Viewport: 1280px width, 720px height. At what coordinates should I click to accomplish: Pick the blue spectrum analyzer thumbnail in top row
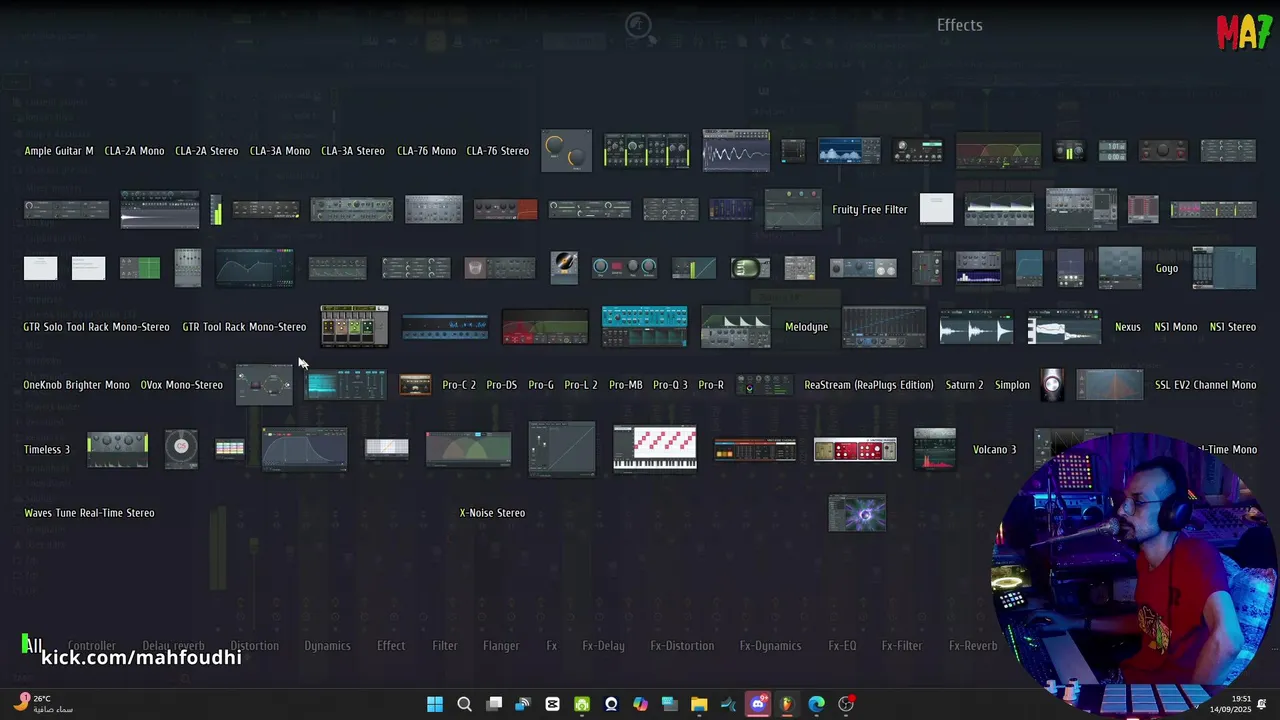point(849,151)
